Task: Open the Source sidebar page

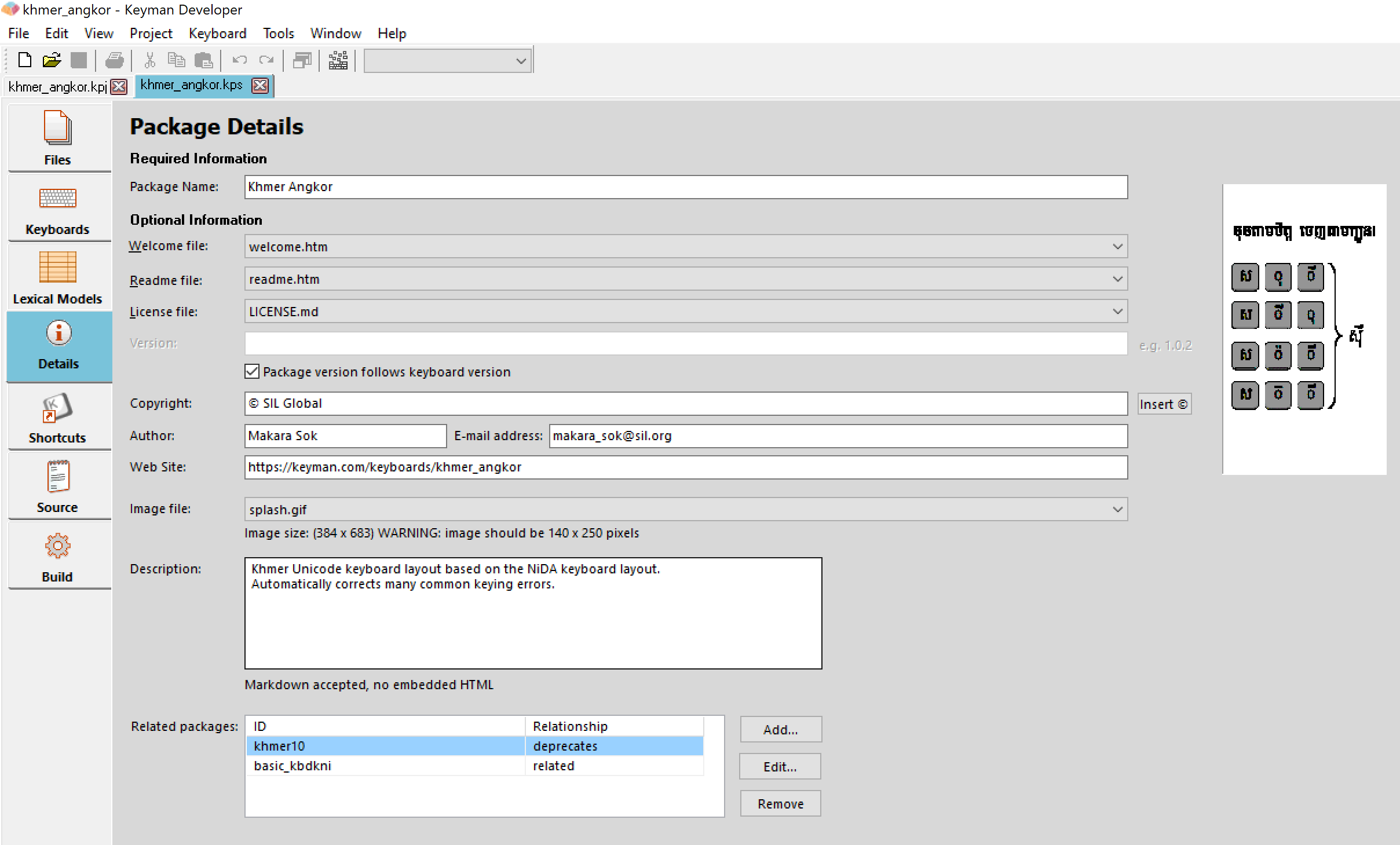Action: (x=60, y=486)
